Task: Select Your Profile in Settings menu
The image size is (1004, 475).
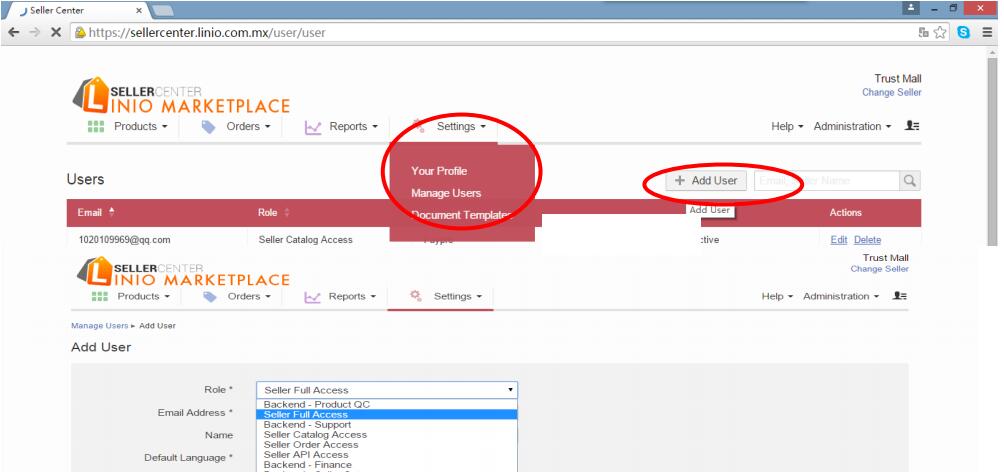Action: [439, 171]
